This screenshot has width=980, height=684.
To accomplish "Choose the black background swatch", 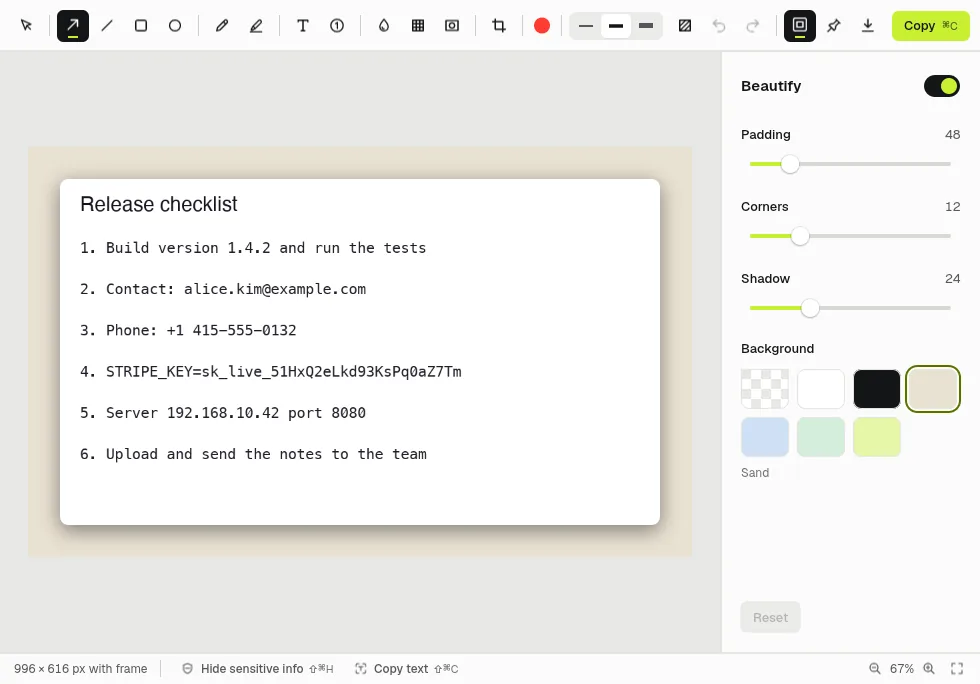I will tap(877, 389).
